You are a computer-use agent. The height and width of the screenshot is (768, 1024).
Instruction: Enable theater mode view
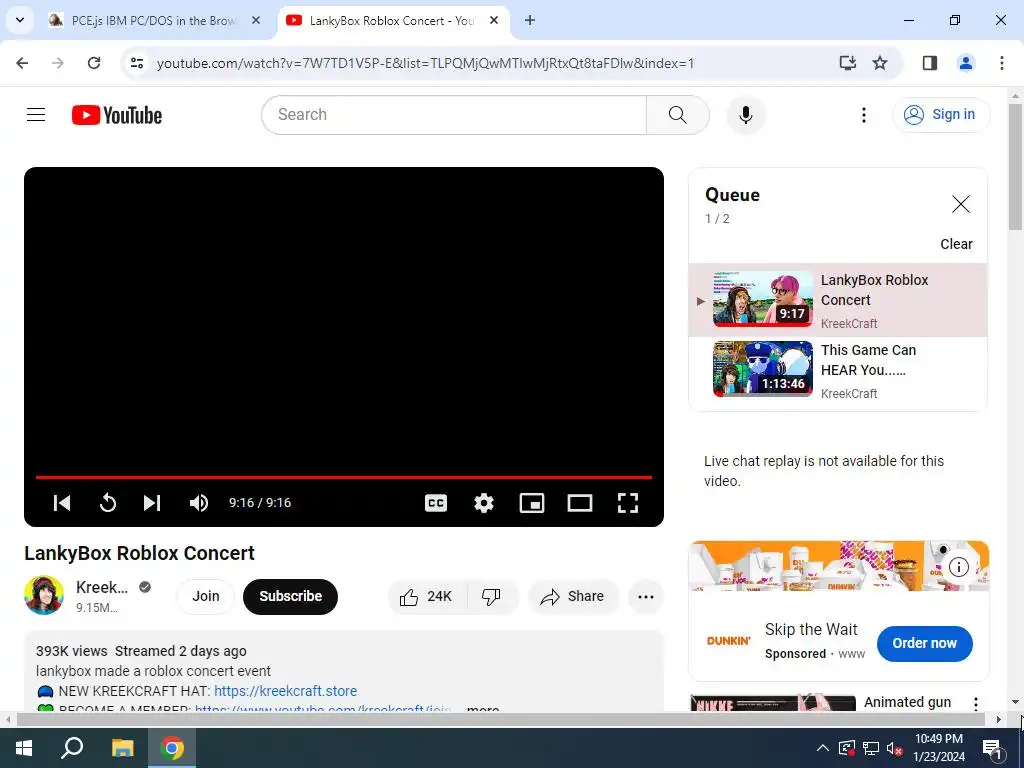(x=580, y=503)
